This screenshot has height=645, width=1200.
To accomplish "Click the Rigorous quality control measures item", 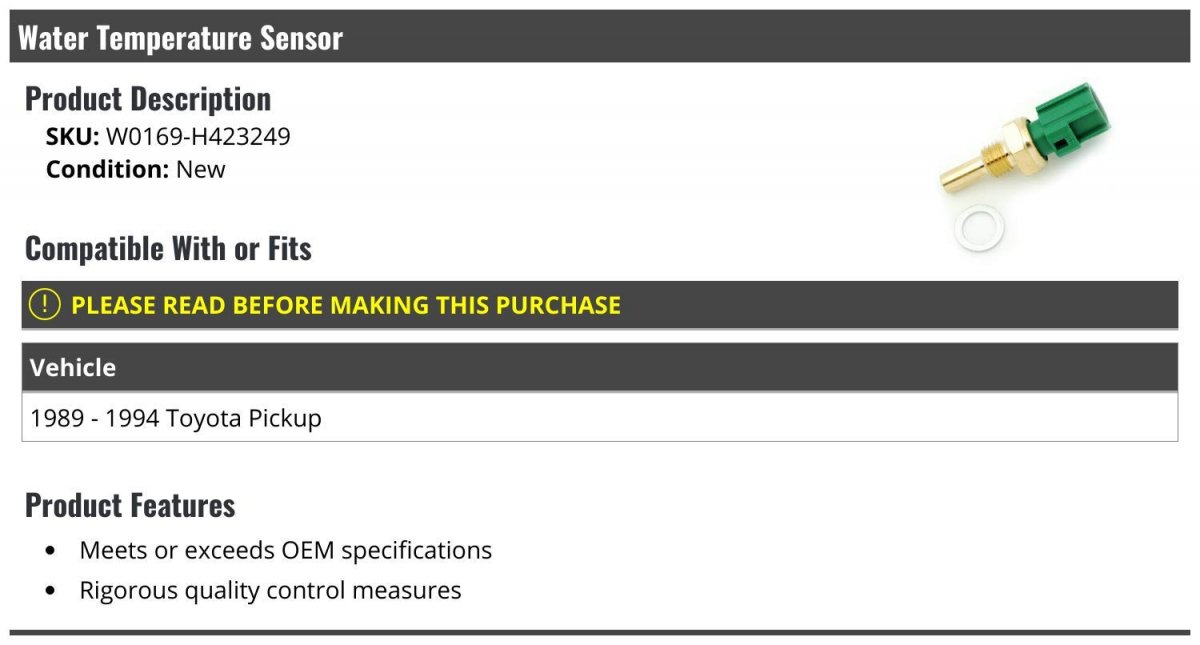I will click(x=270, y=590).
